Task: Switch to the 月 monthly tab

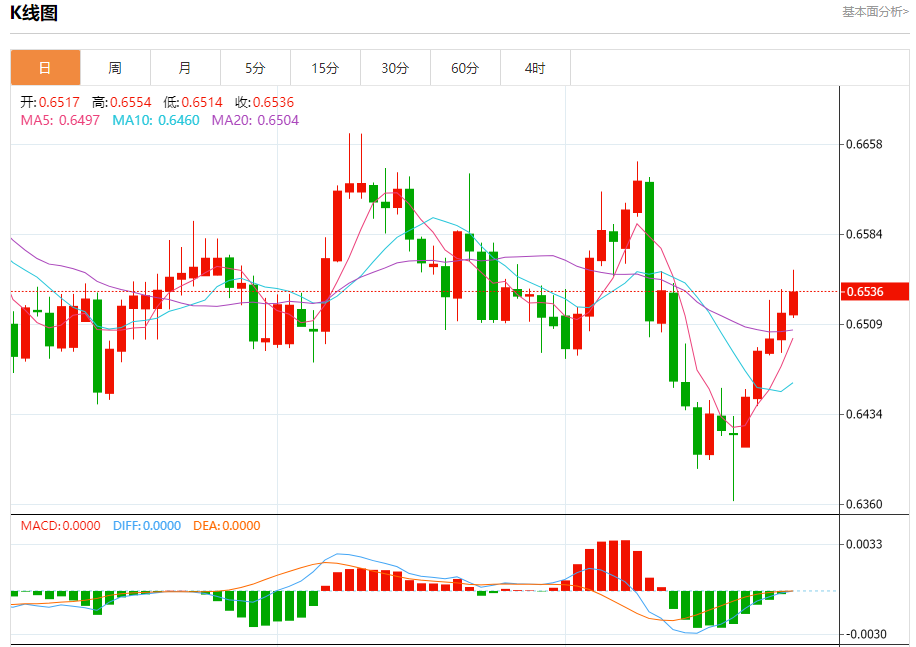Action: 185,68
